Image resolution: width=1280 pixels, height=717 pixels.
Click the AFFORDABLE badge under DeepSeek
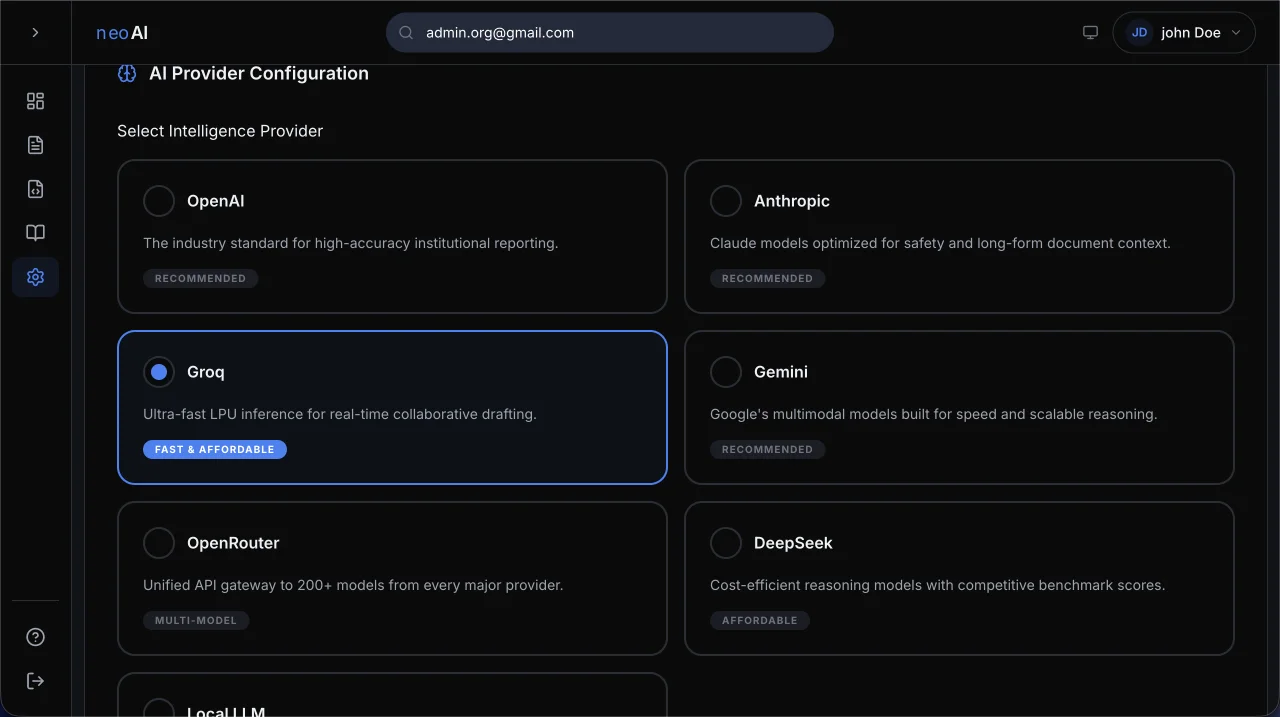760,620
